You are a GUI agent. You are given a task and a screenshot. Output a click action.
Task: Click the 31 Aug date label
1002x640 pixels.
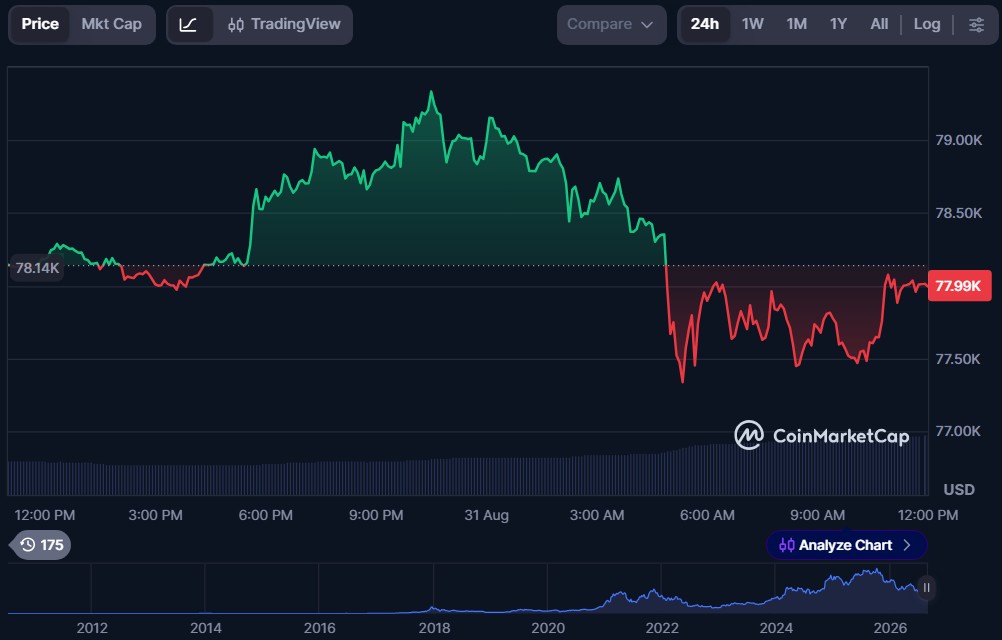click(486, 515)
